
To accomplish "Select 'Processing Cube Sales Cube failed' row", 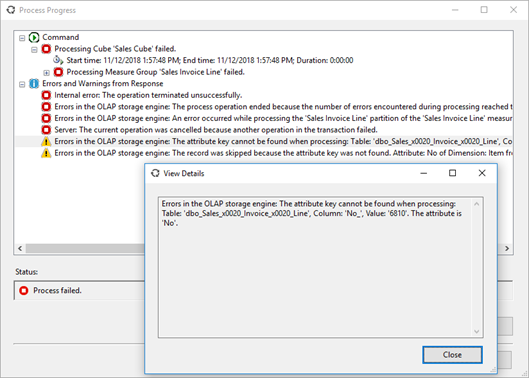I will click(x=115, y=49).
